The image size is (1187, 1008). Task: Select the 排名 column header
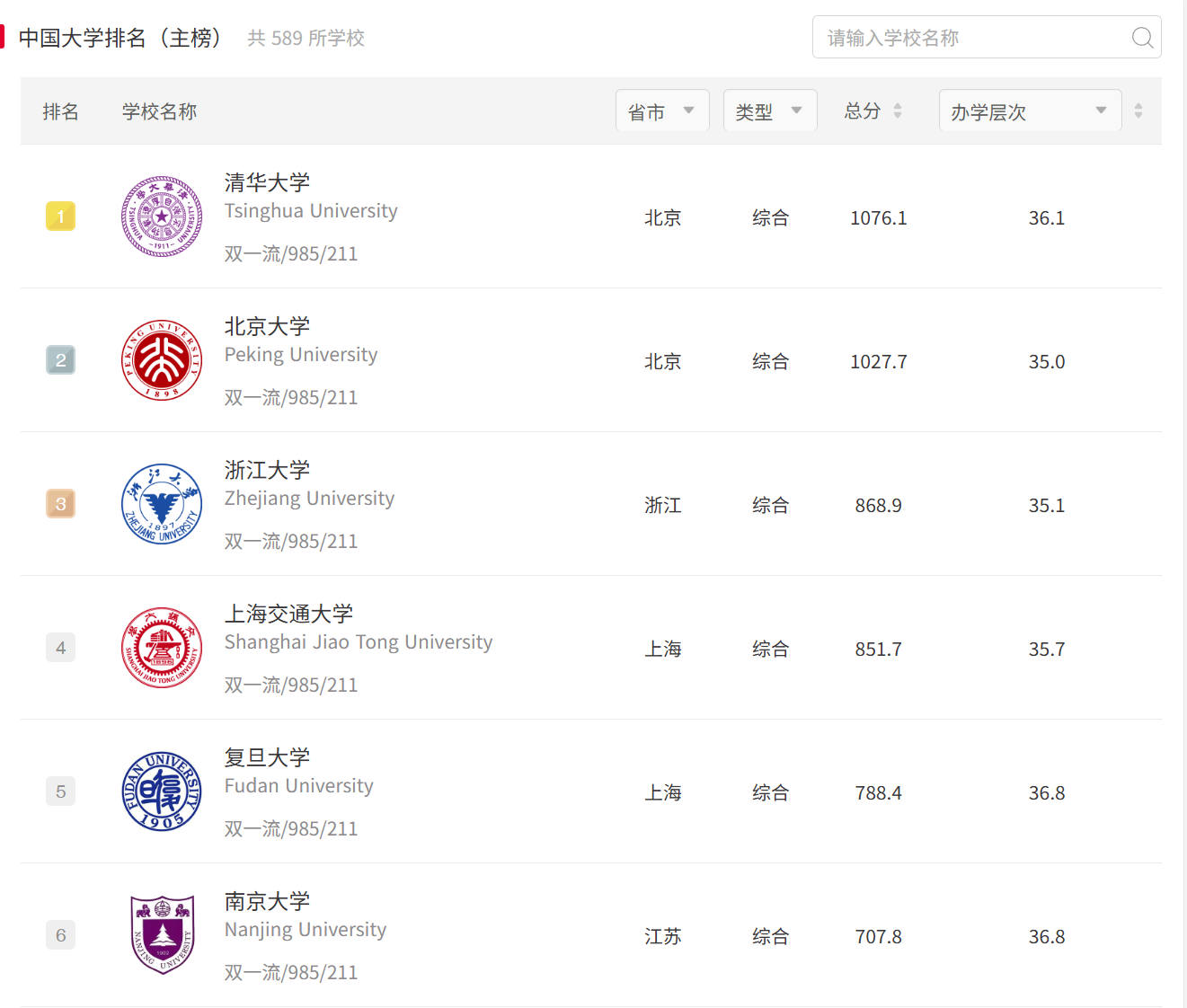[x=60, y=111]
